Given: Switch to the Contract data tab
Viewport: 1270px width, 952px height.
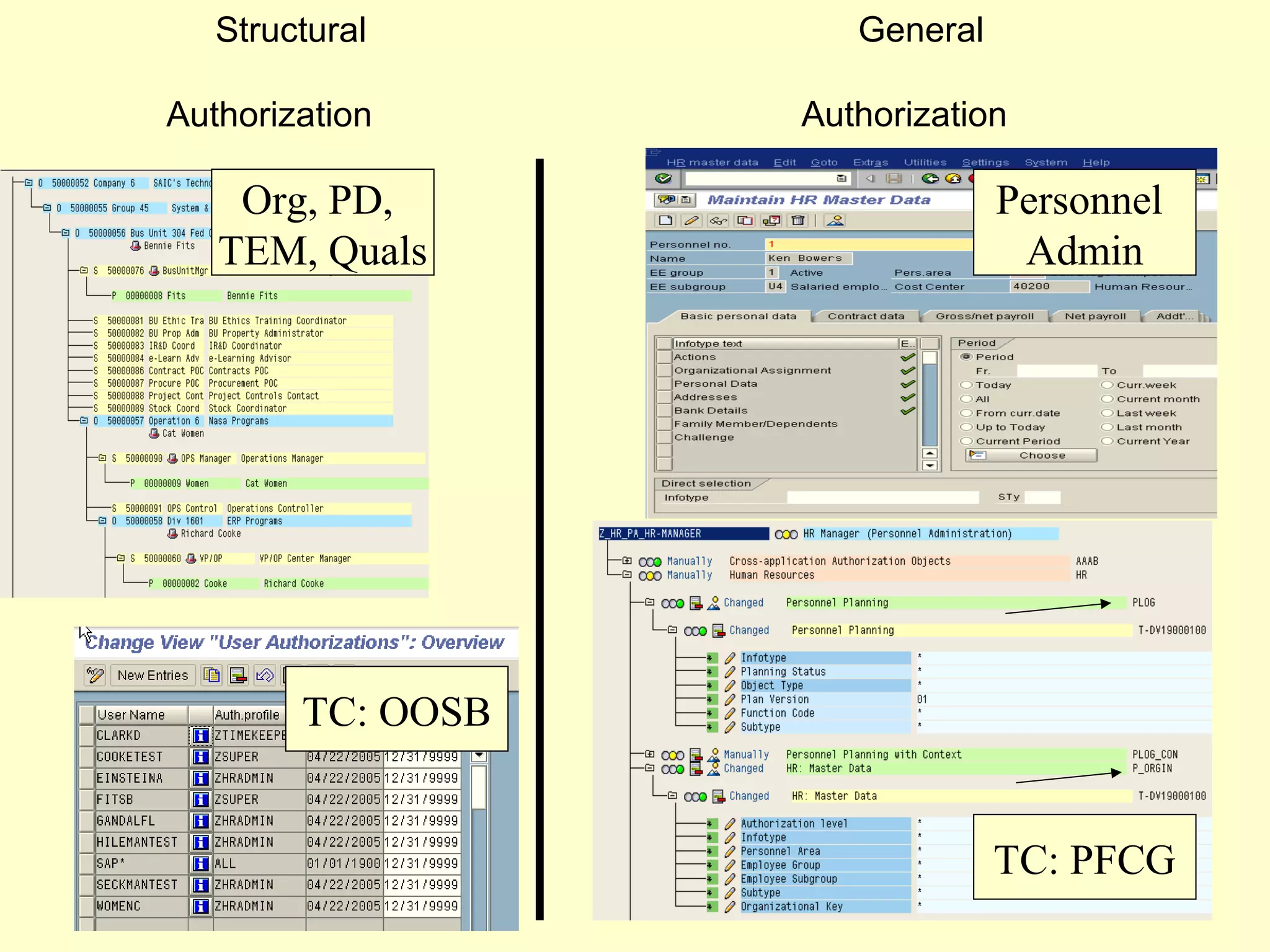Looking at the screenshot, I should tap(866, 316).
